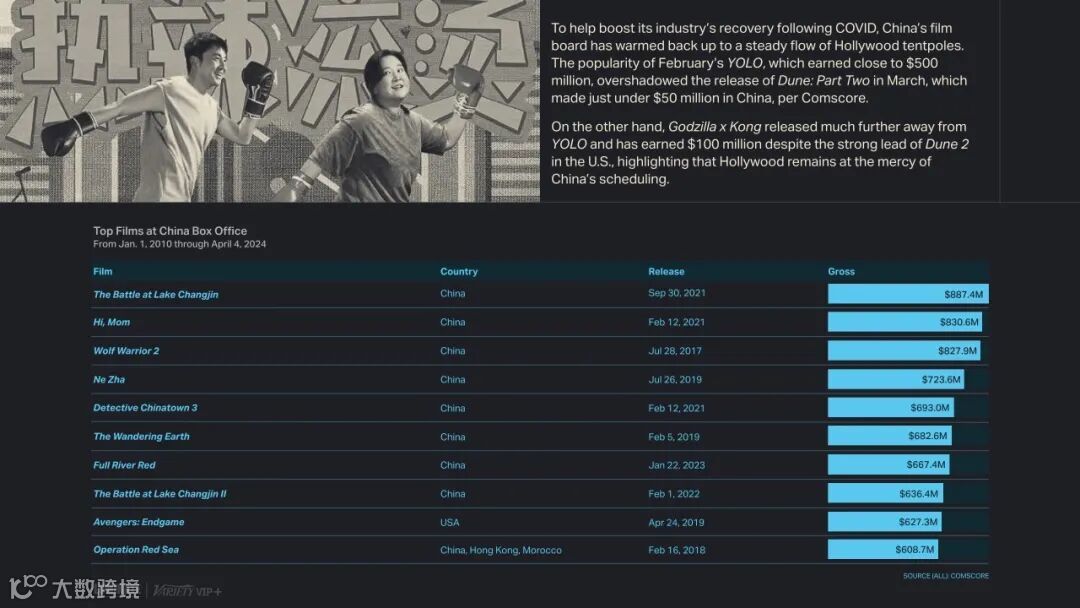The image size is (1080, 608).
Task: Select the Wolf Warrior 2 film title
Action: (x=126, y=351)
